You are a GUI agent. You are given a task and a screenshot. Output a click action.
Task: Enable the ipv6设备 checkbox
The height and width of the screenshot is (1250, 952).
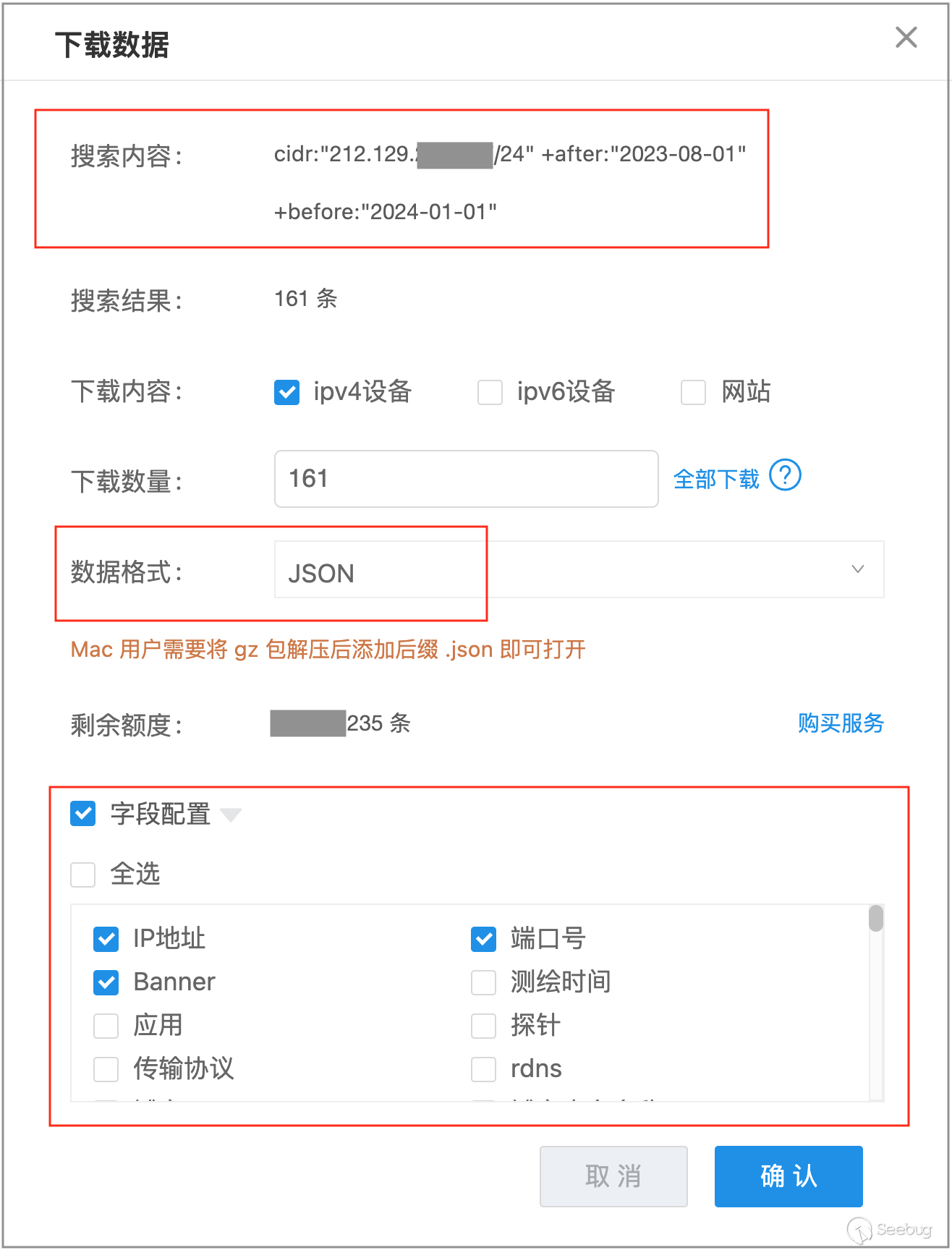(490, 392)
